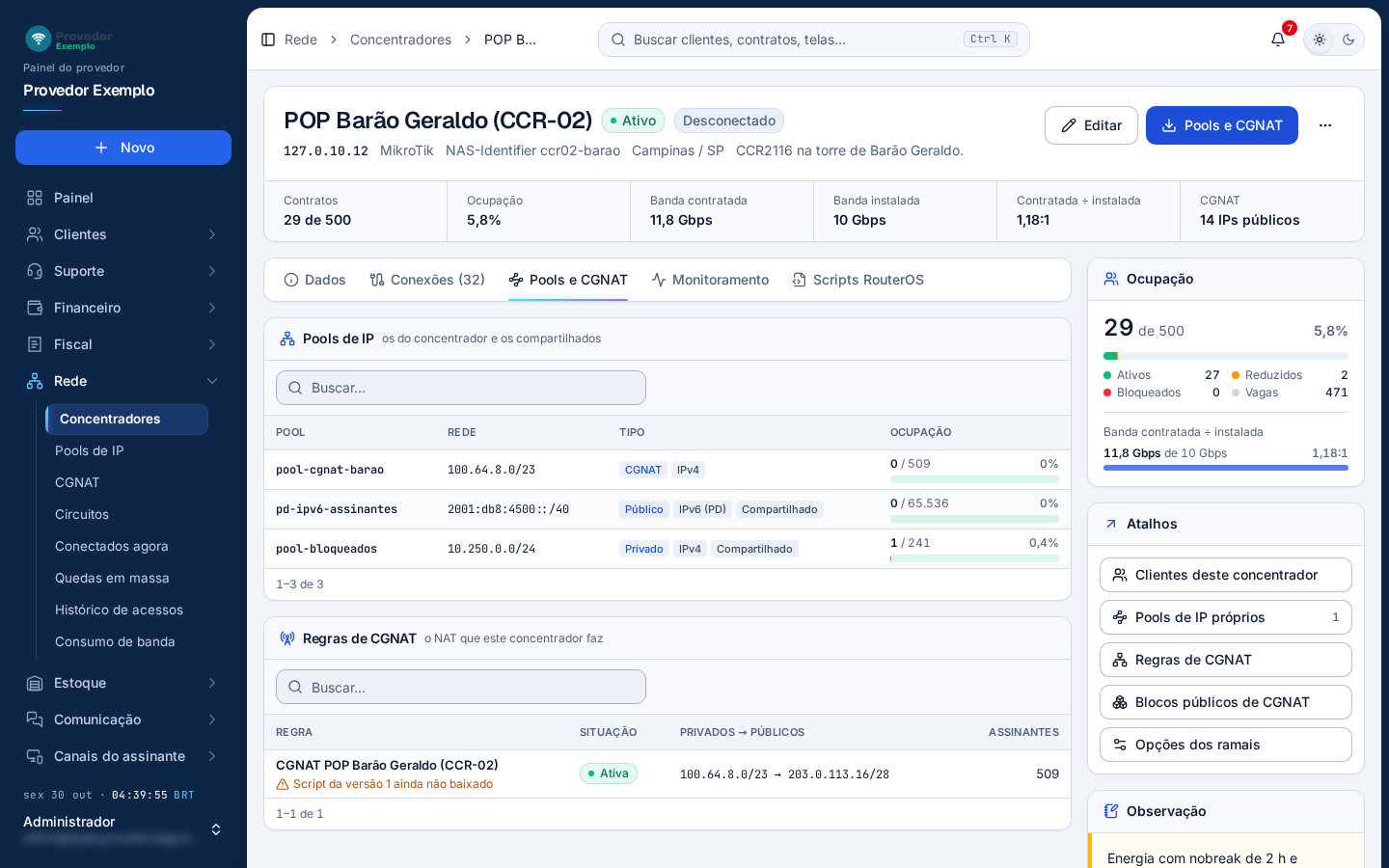Open the three-dot more actions menu
This screenshot has width=1389, height=868.
coord(1325,125)
